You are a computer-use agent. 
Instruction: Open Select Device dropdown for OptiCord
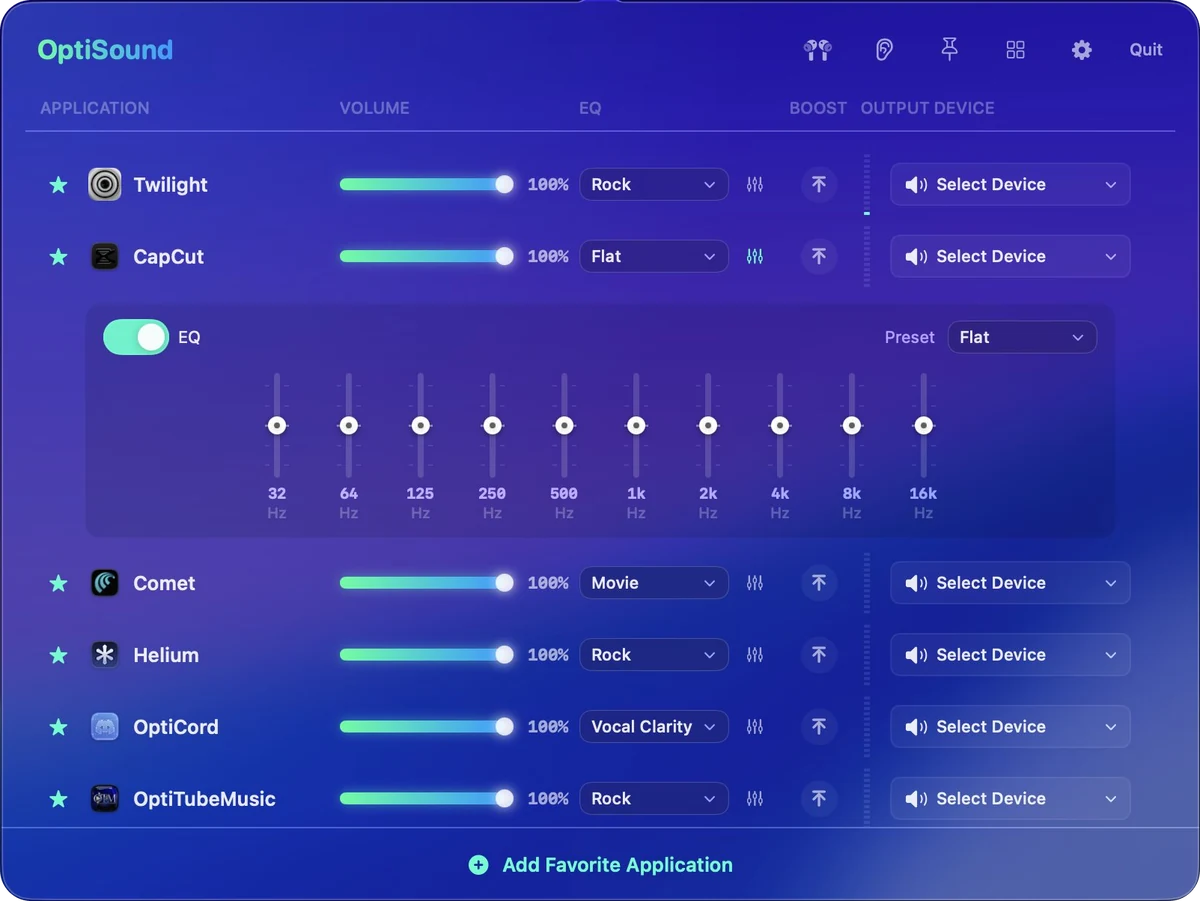1010,727
